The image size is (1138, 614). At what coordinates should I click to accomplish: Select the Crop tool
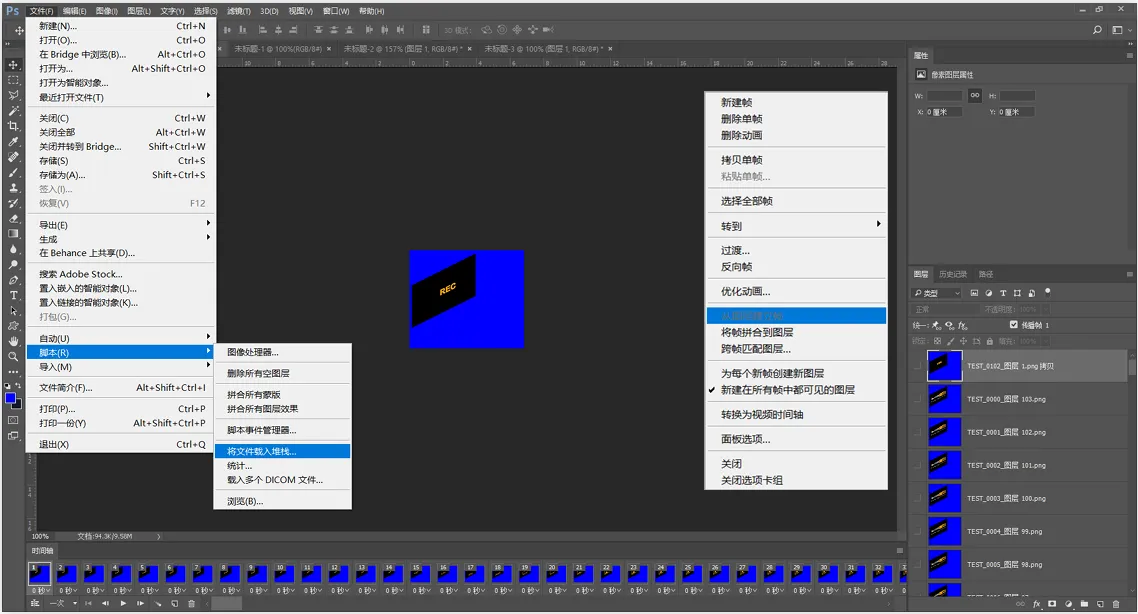coord(13,126)
